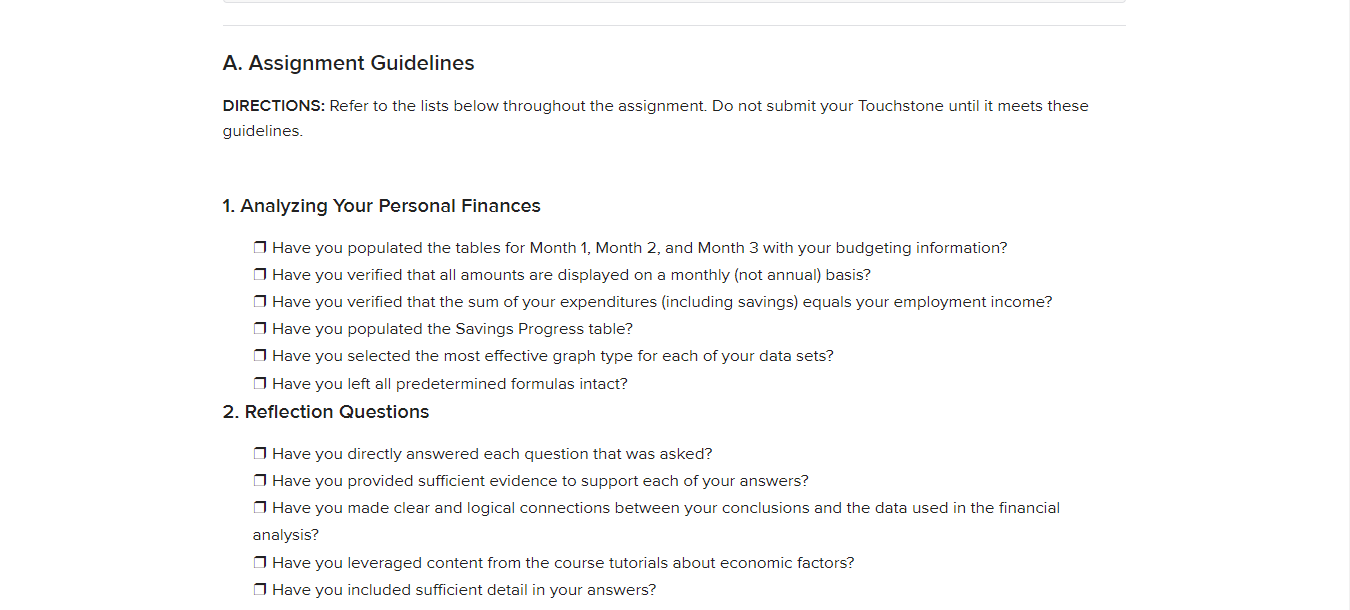Click the horizontal divider above Assignment Guidelines
The height and width of the screenshot is (610, 1350).
point(674,25)
